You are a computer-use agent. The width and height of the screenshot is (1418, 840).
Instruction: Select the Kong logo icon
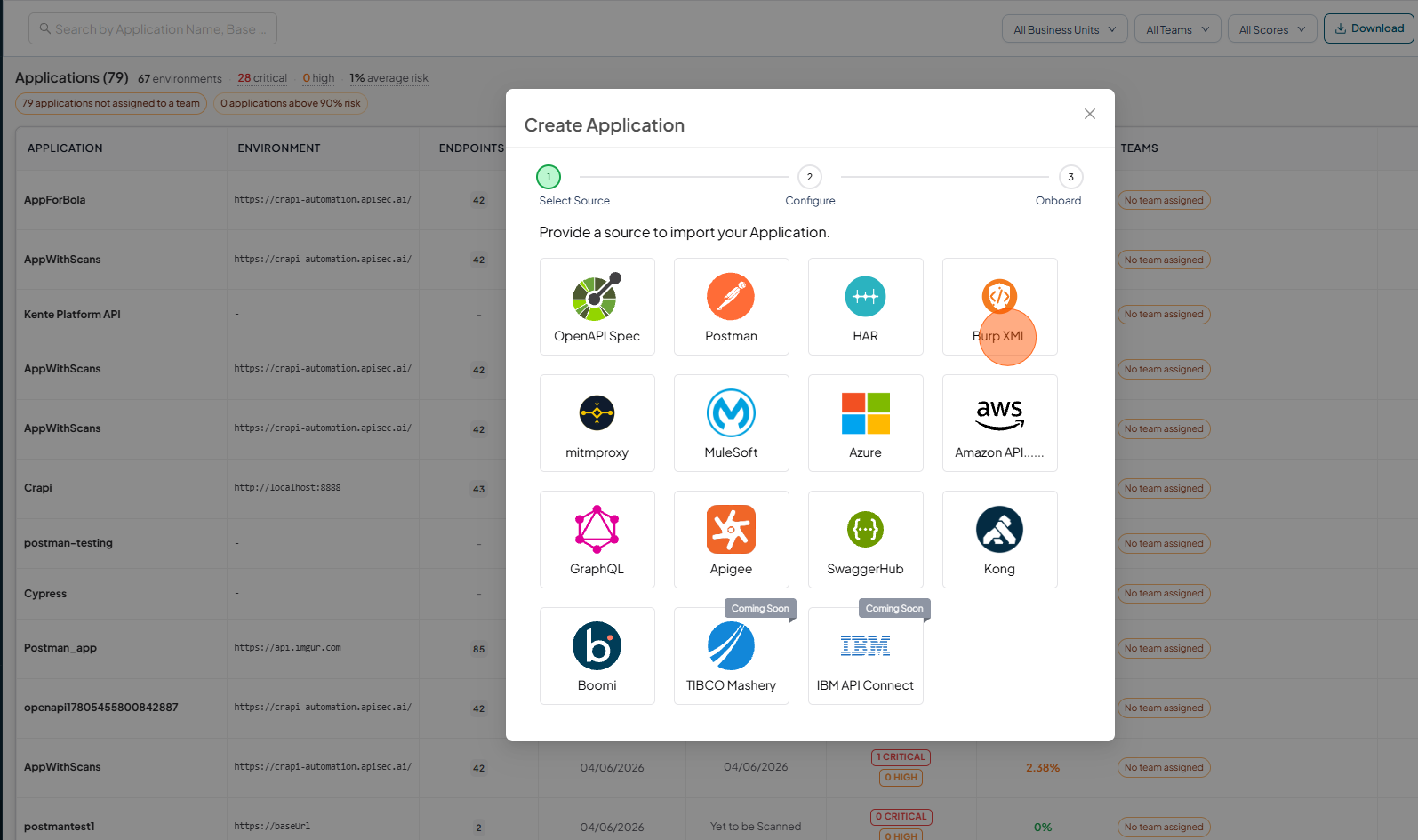pyautogui.click(x=999, y=530)
